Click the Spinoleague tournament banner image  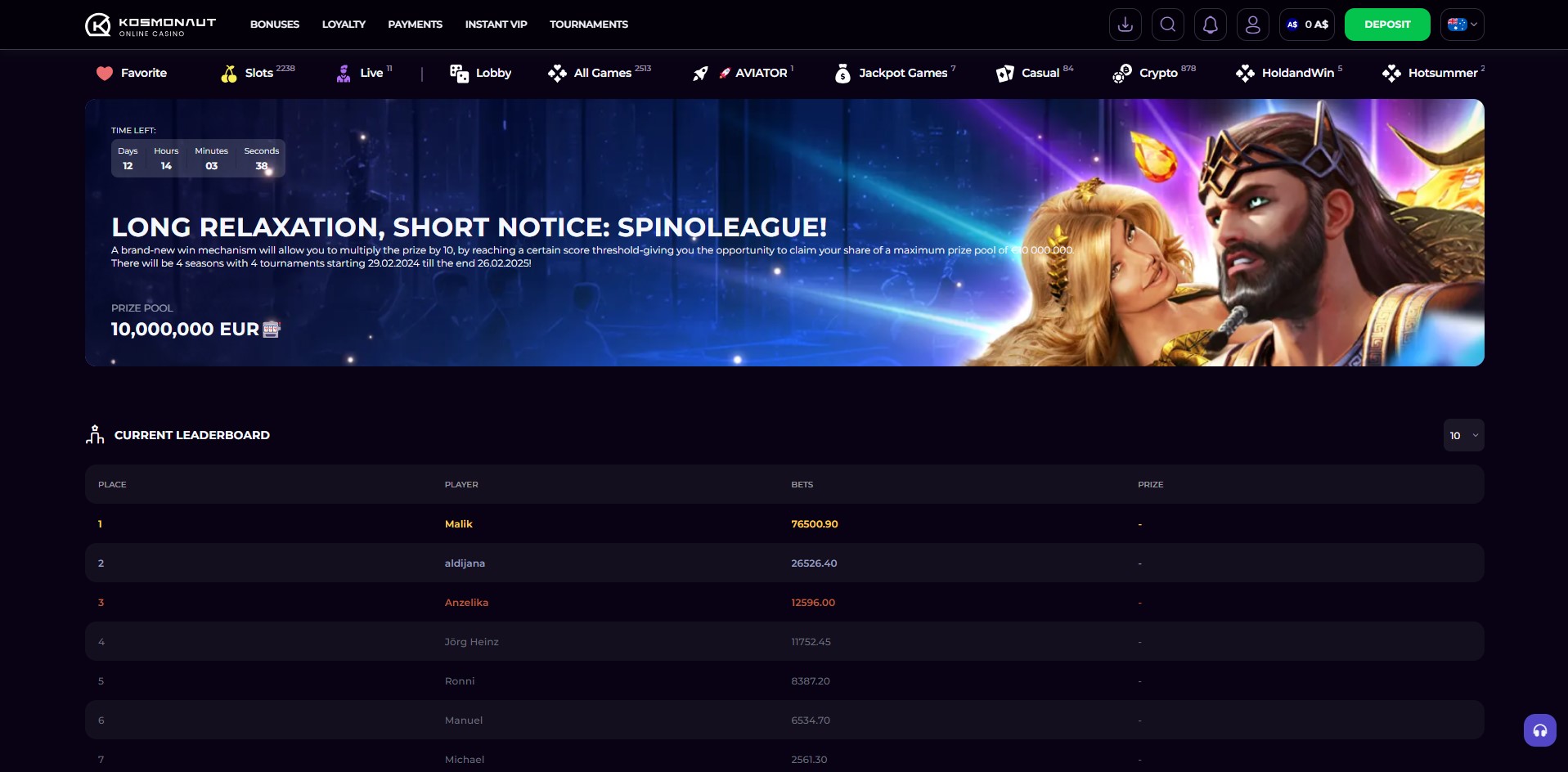[x=784, y=232]
